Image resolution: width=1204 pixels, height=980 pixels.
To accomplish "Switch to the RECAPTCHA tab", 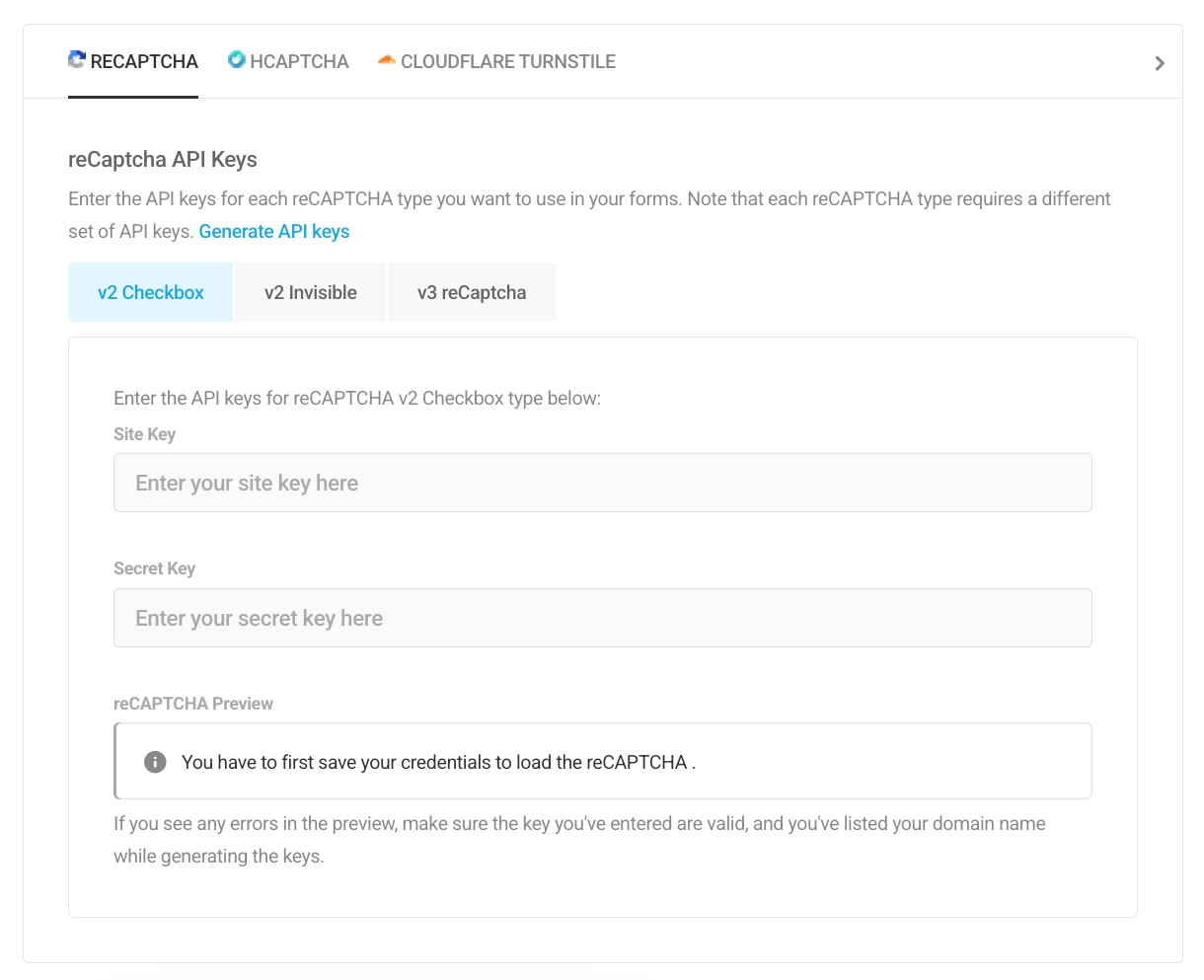I will coord(133,61).
